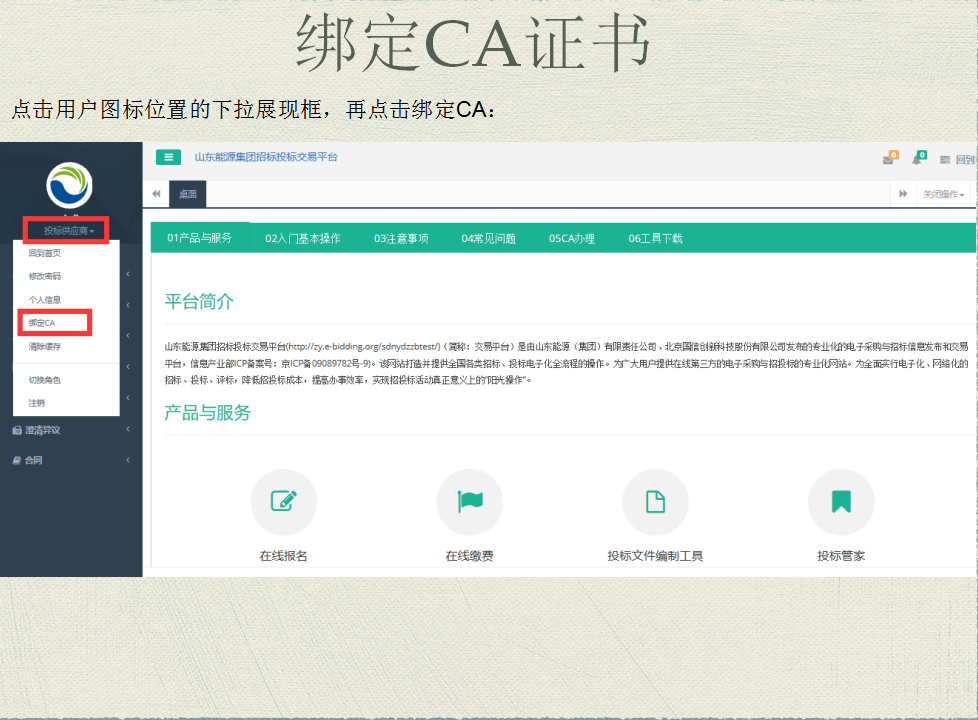The image size is (978, 720).
Task: Choose 修改密码 in the dropdown menu
Action: pyautogui.click(x=45, y=276)
